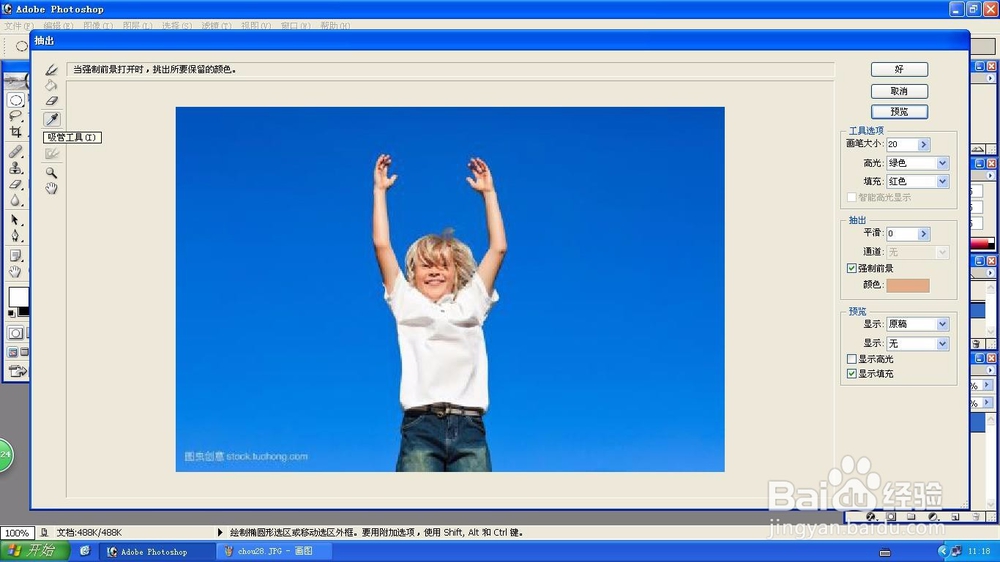Click the 好 (OK) button
The image size is (1000, 562).
899,70
